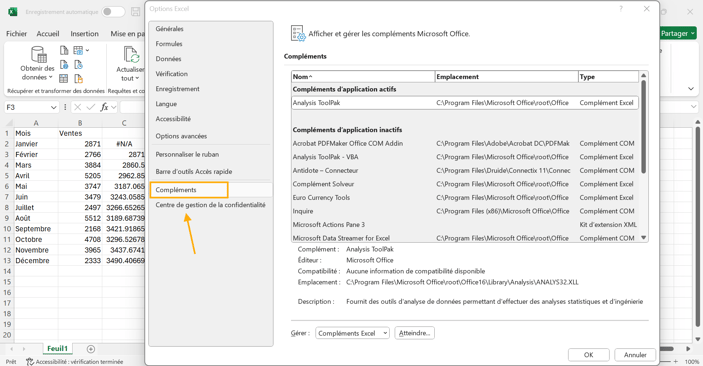Sort by the Nom column header

363,77
